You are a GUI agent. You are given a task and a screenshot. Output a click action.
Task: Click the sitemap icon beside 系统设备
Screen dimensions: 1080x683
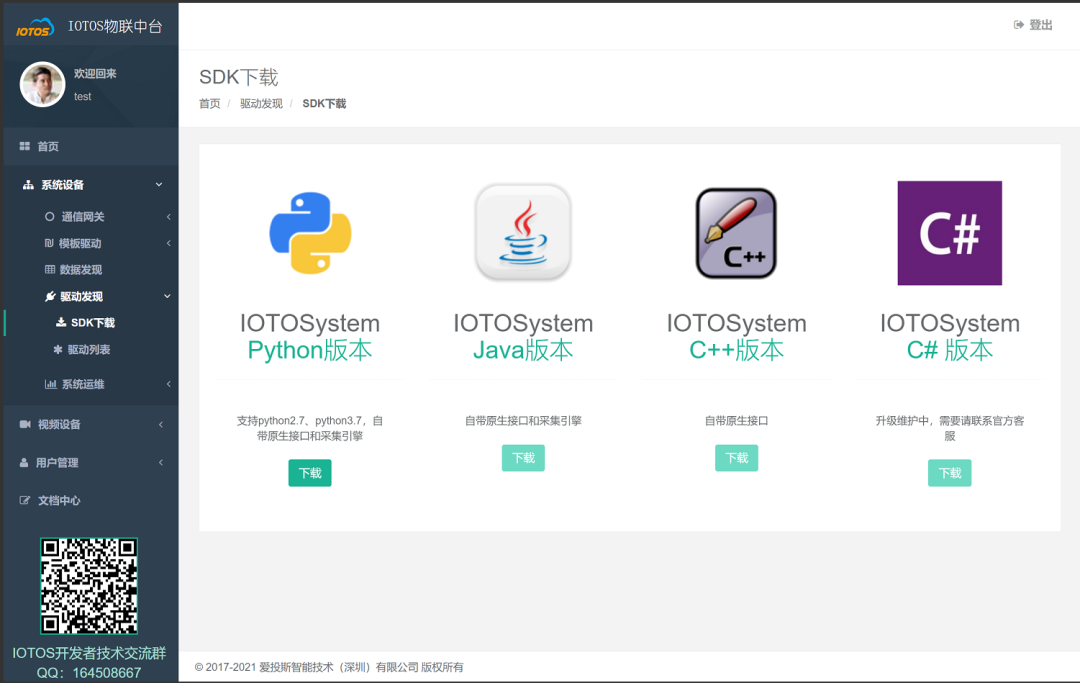[28, 185]
